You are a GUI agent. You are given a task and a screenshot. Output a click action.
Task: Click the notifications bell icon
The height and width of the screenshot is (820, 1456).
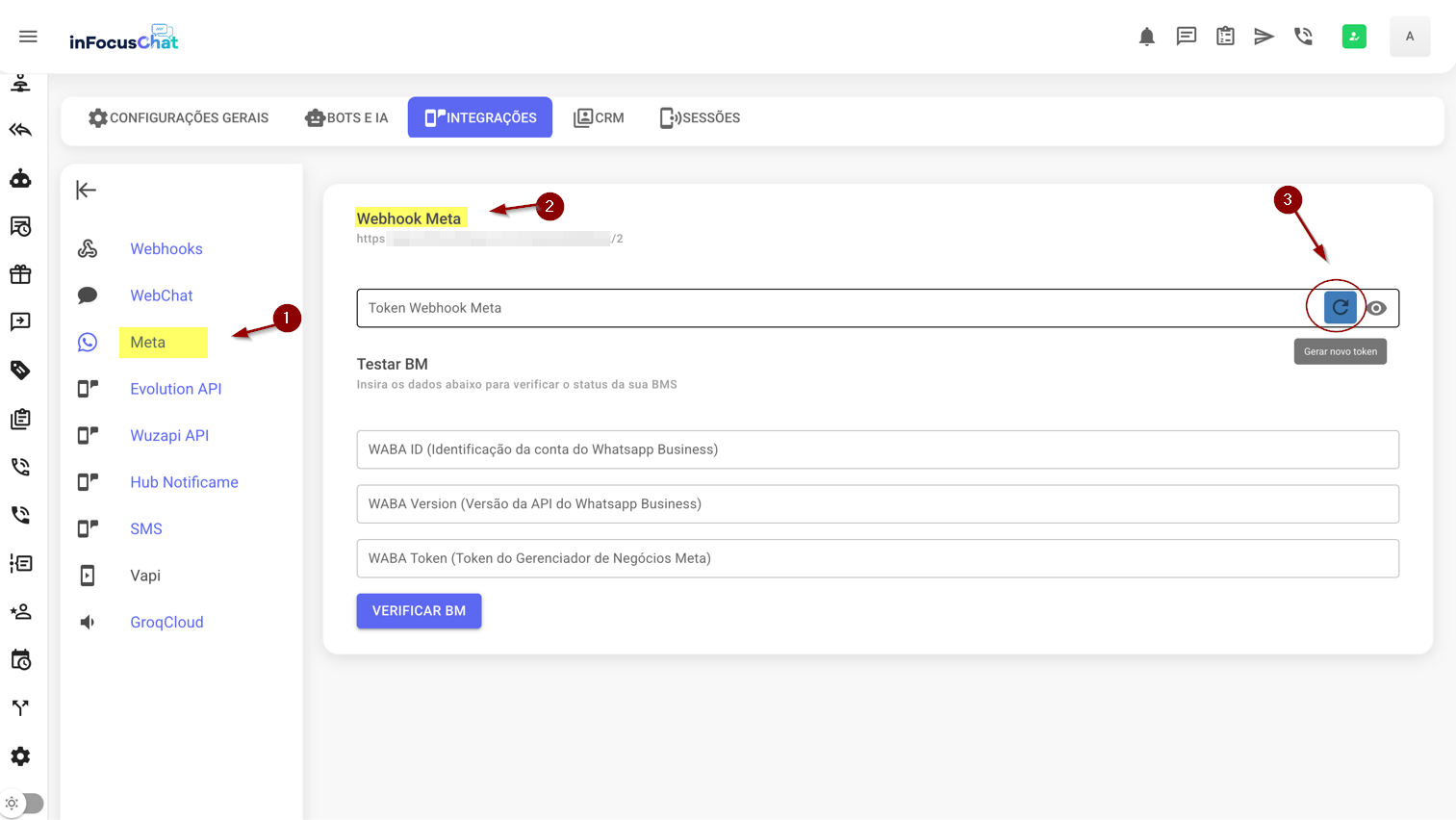1146,37
